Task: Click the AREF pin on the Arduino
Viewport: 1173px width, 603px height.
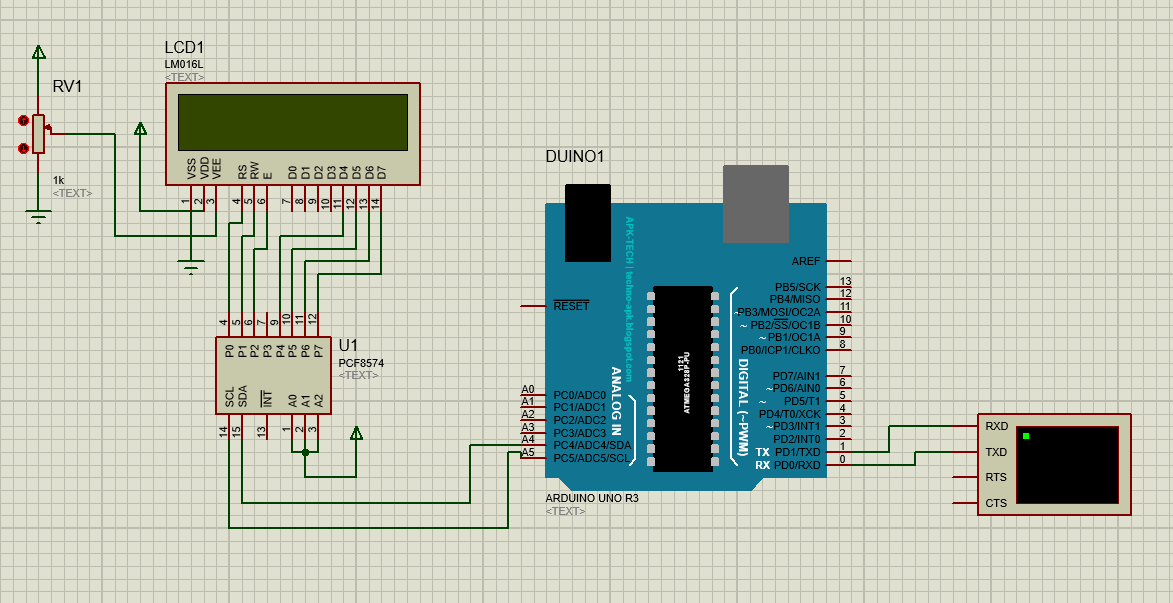Action: tap(805, 261)
